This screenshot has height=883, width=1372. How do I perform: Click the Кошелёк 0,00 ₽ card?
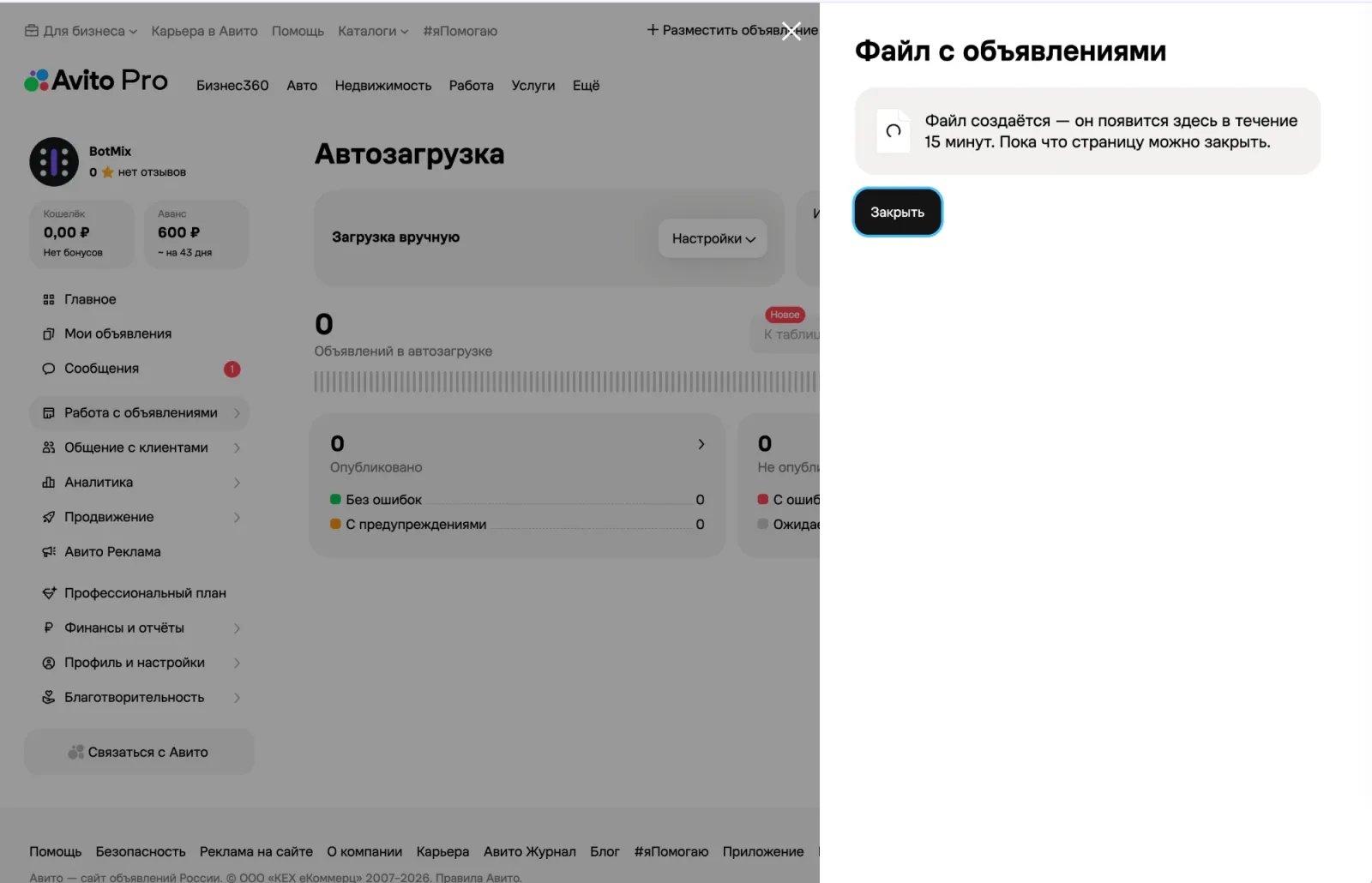(82, 234)
